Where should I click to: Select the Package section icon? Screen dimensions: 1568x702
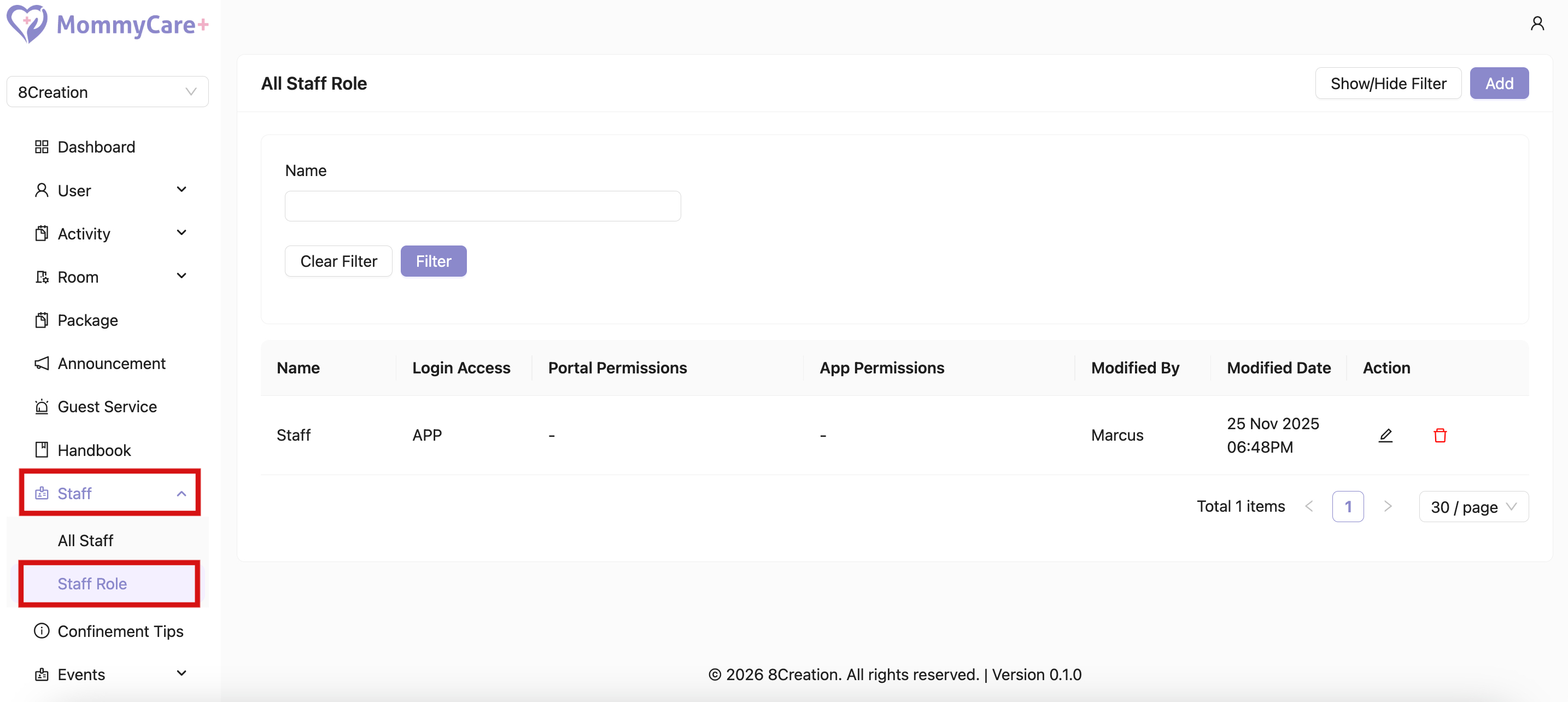tap(42, 320)
